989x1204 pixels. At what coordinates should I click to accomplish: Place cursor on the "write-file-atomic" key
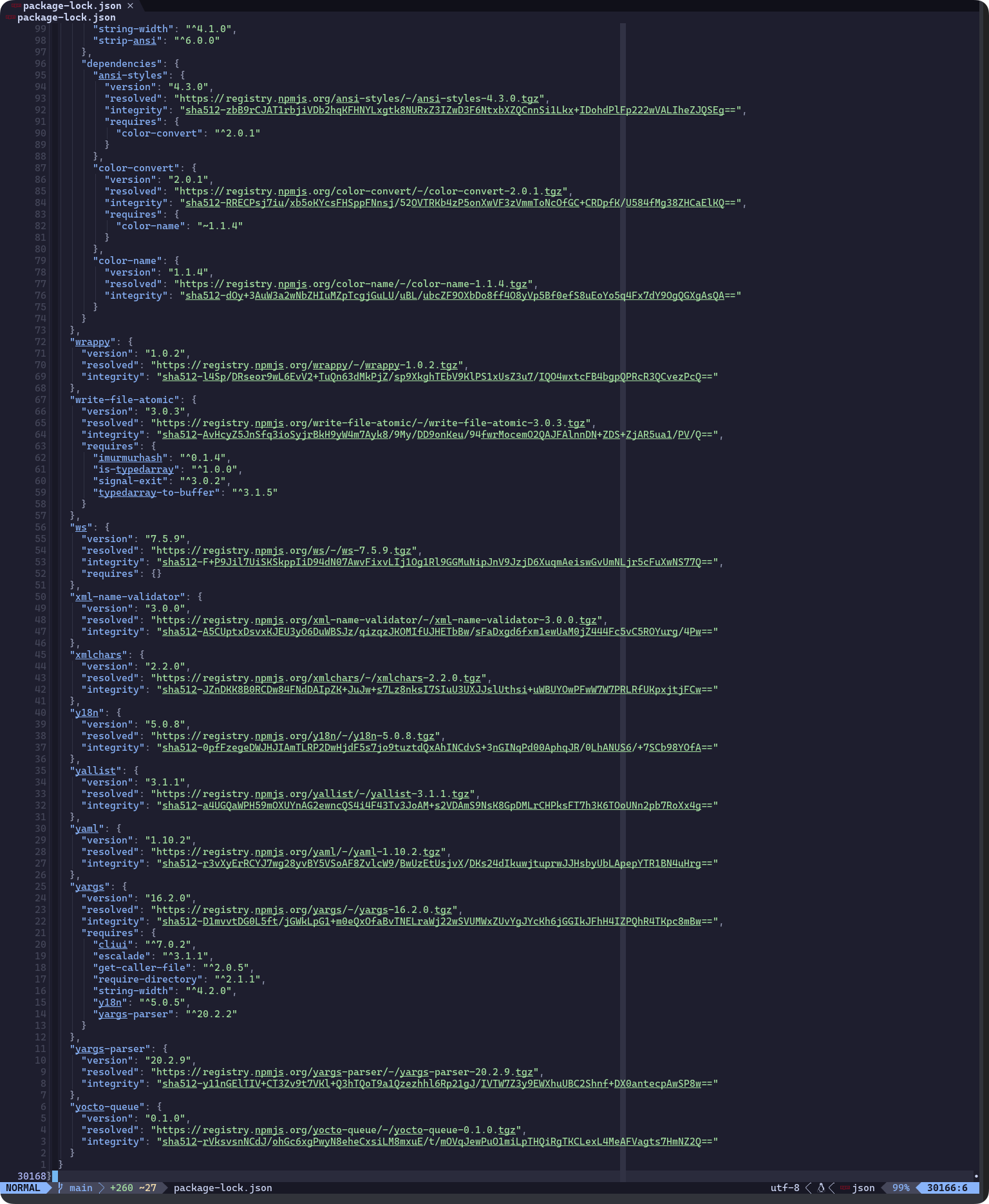point(124,400)
